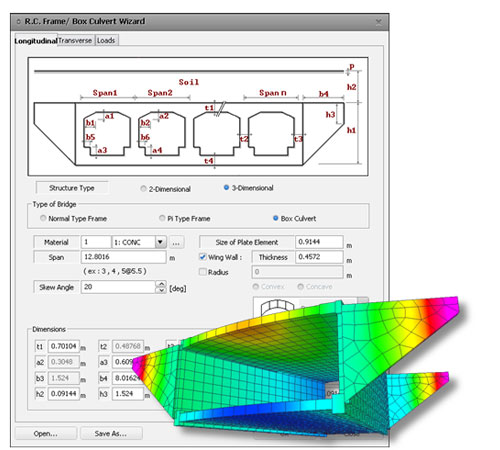Click the t1 dimension input field
This screenshot has width=500, height=450.
click(64, 346)
